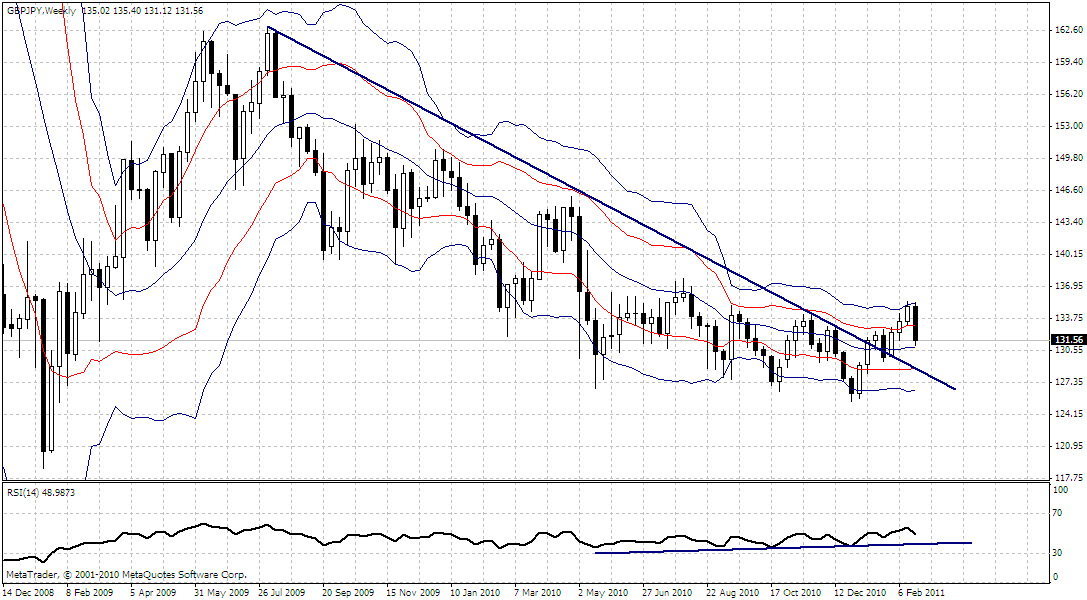Click the 120.95 price axis label
The width and height of the screenshot is (1087, 600).
[1068, 445]
